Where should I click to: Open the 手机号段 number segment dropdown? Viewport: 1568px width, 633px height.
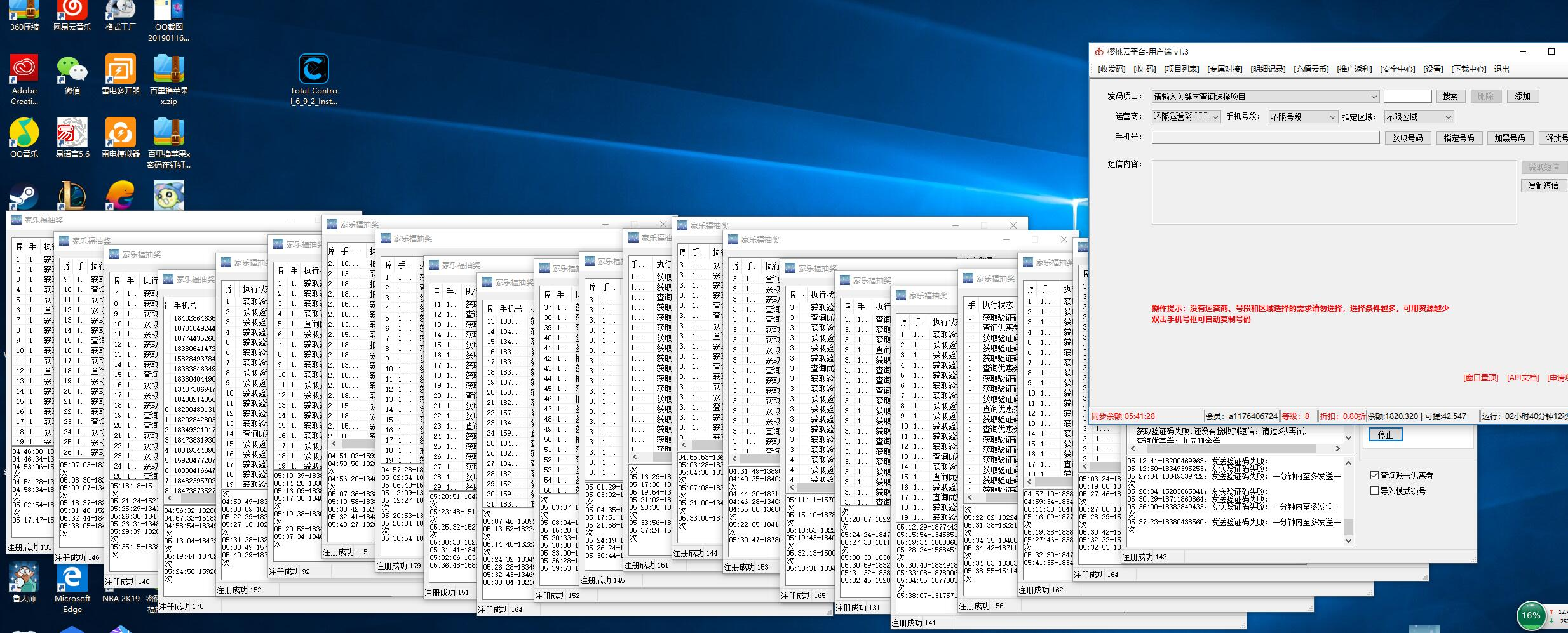(1303, 117)
